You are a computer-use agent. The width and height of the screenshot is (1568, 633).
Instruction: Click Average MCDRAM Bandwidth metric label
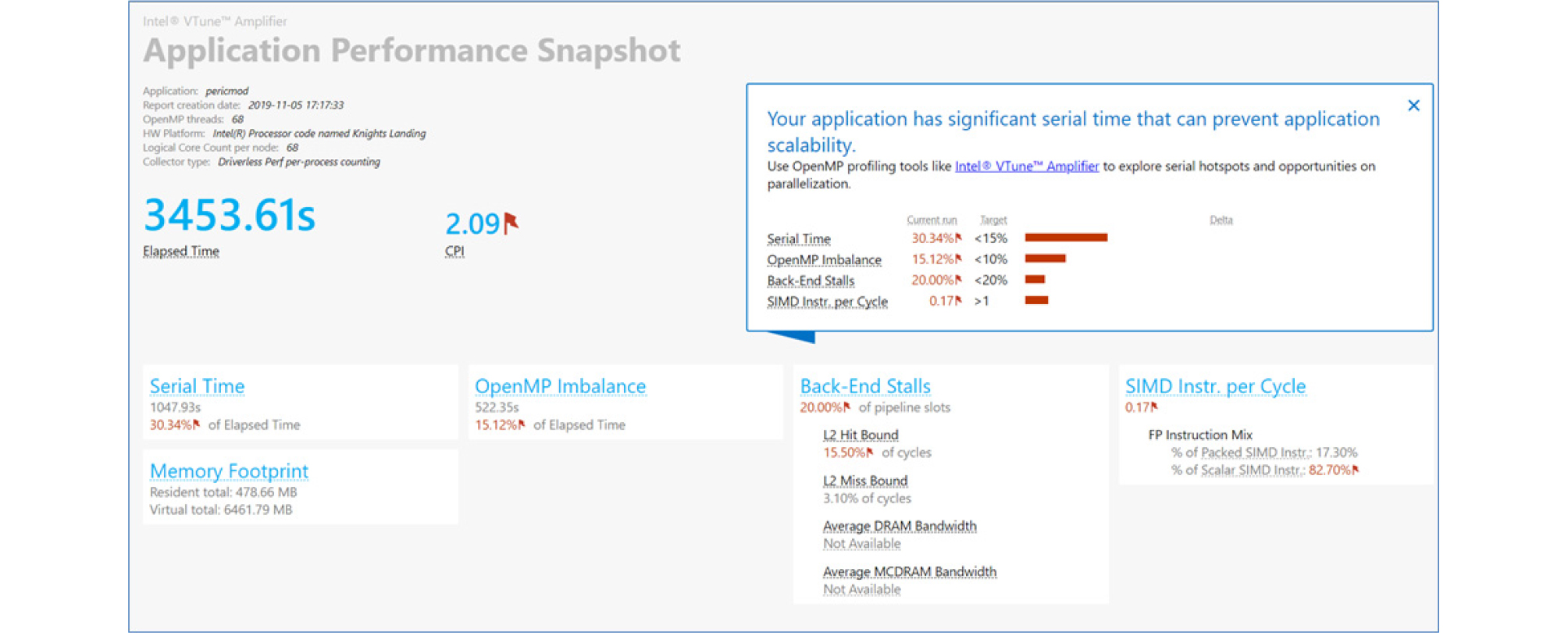coord(909,572)
